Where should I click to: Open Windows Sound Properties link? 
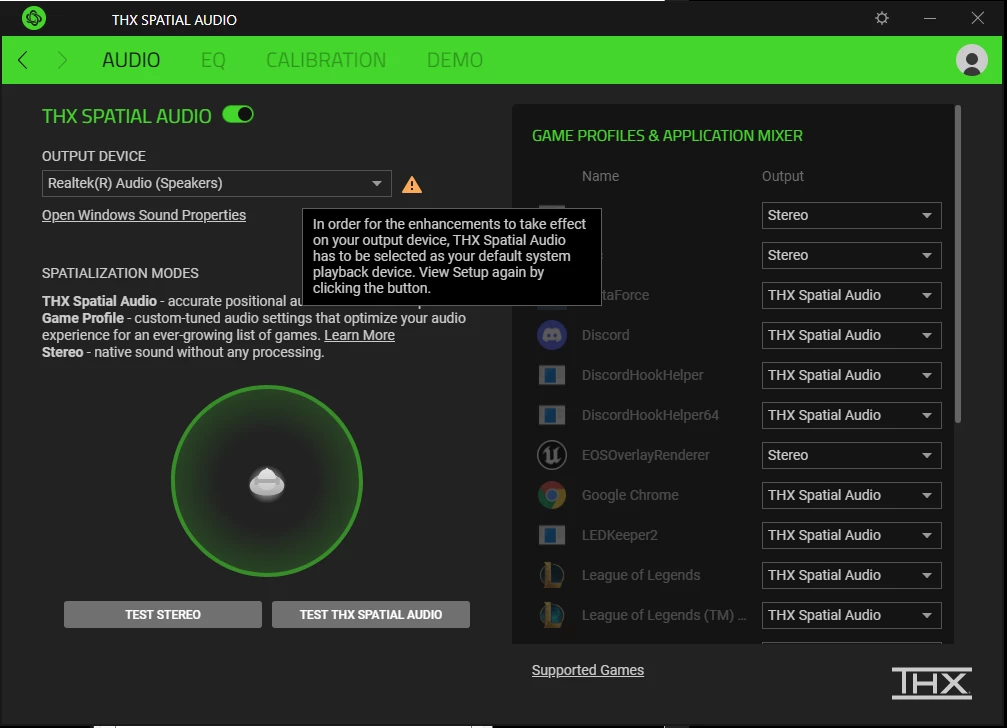click(x=144, y=215)
